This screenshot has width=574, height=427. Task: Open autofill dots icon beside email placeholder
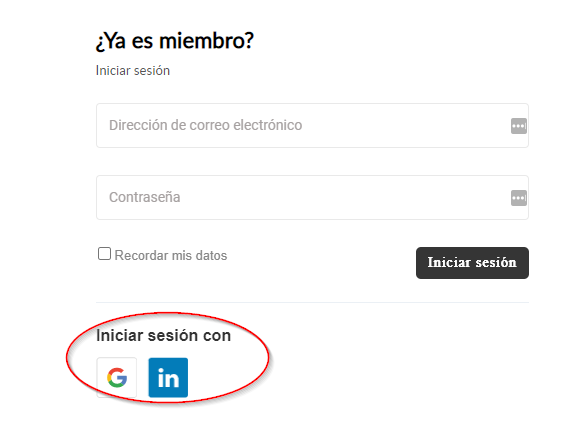click(x=519, y=126)
